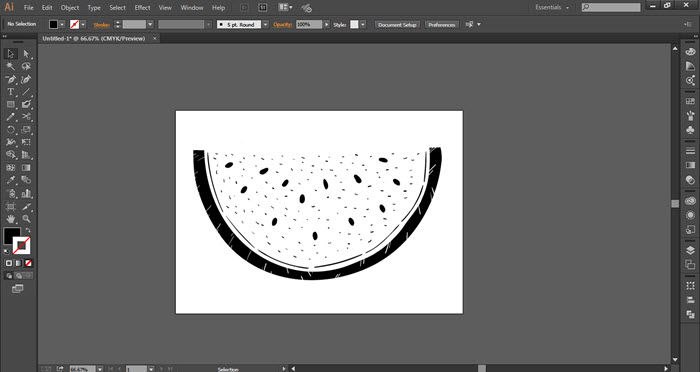Open the zoom level dropdown at bottom

click(x=100, y=369)
